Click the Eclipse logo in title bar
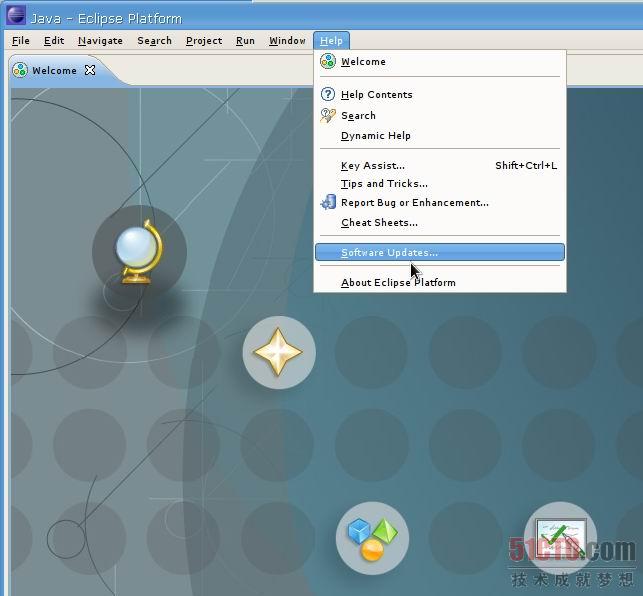 pyautogui.click(x=16, y=15)
